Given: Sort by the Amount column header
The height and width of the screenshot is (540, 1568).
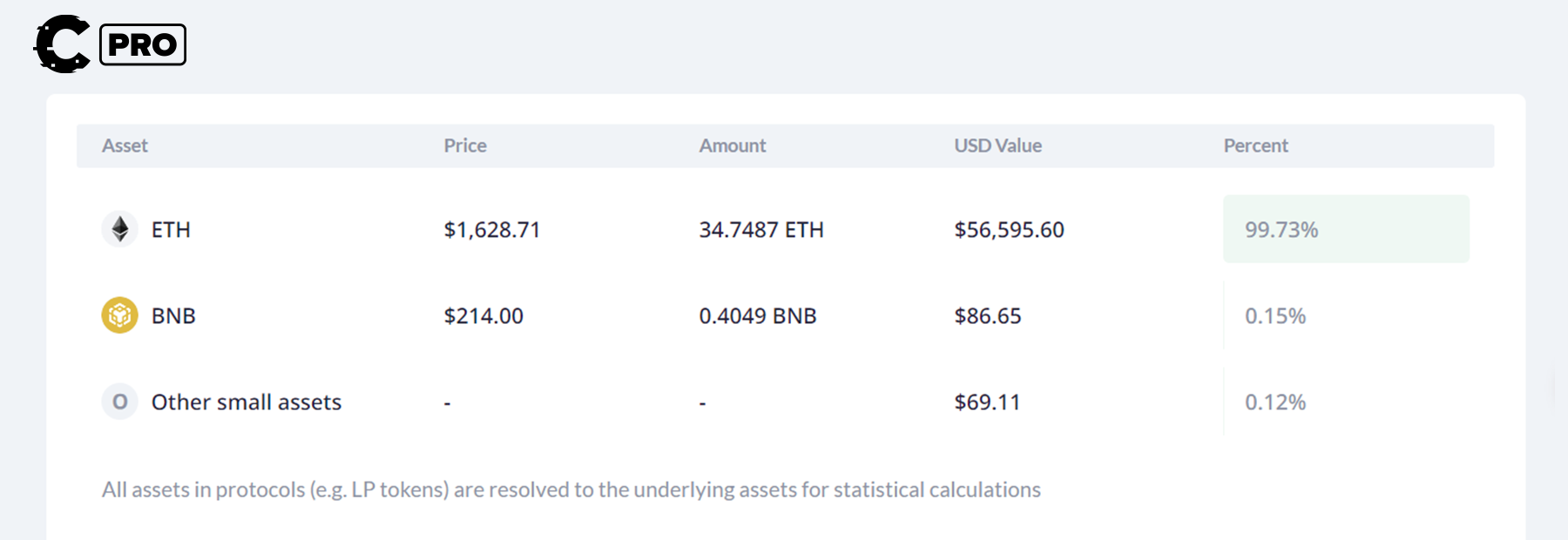Looking at the screenshot, I should click(x=733, y=145).
